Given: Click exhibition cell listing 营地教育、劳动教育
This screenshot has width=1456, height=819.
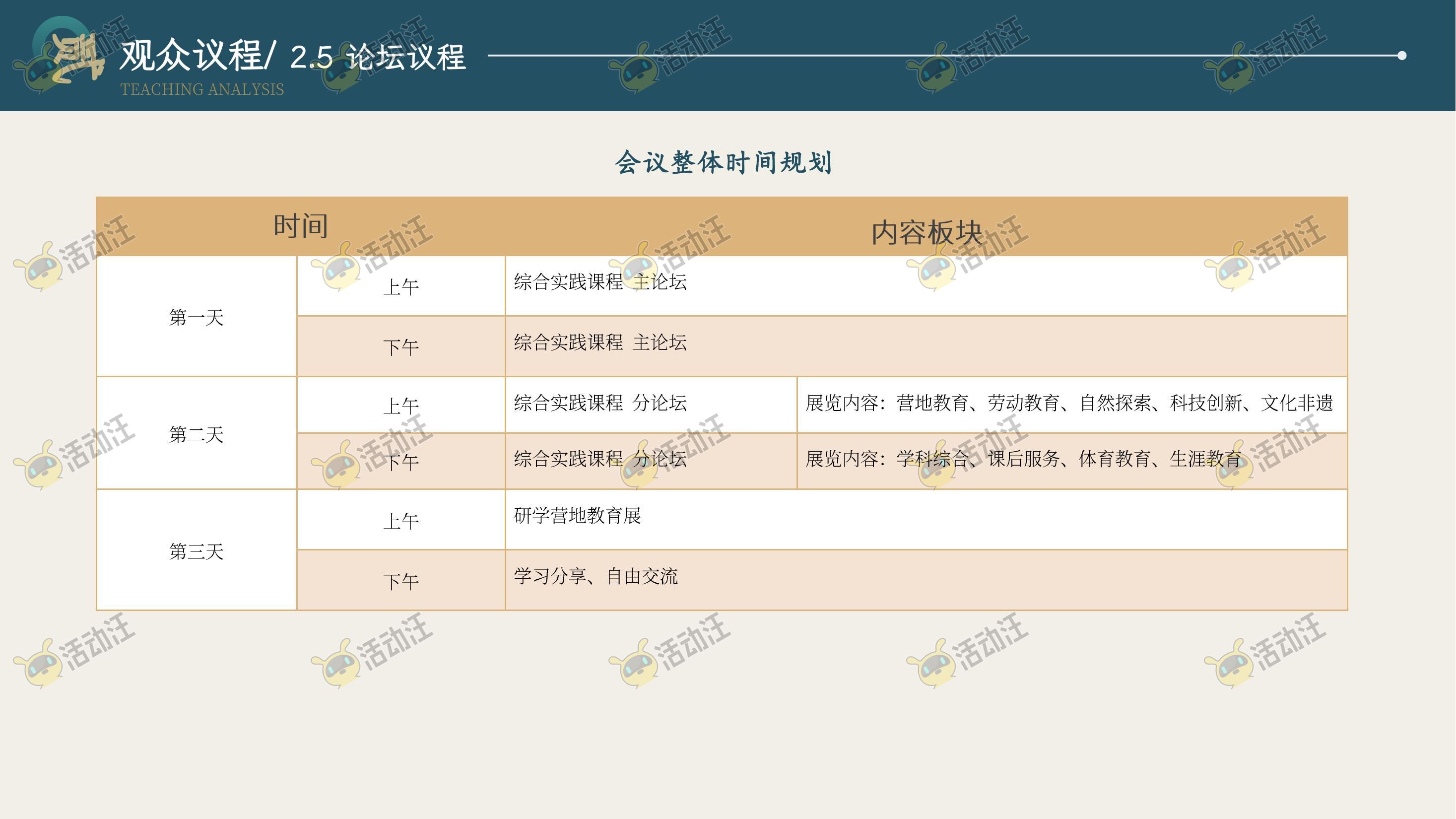Looking at the screenshot, I should pyautogui.click(x=1068, y=403).
